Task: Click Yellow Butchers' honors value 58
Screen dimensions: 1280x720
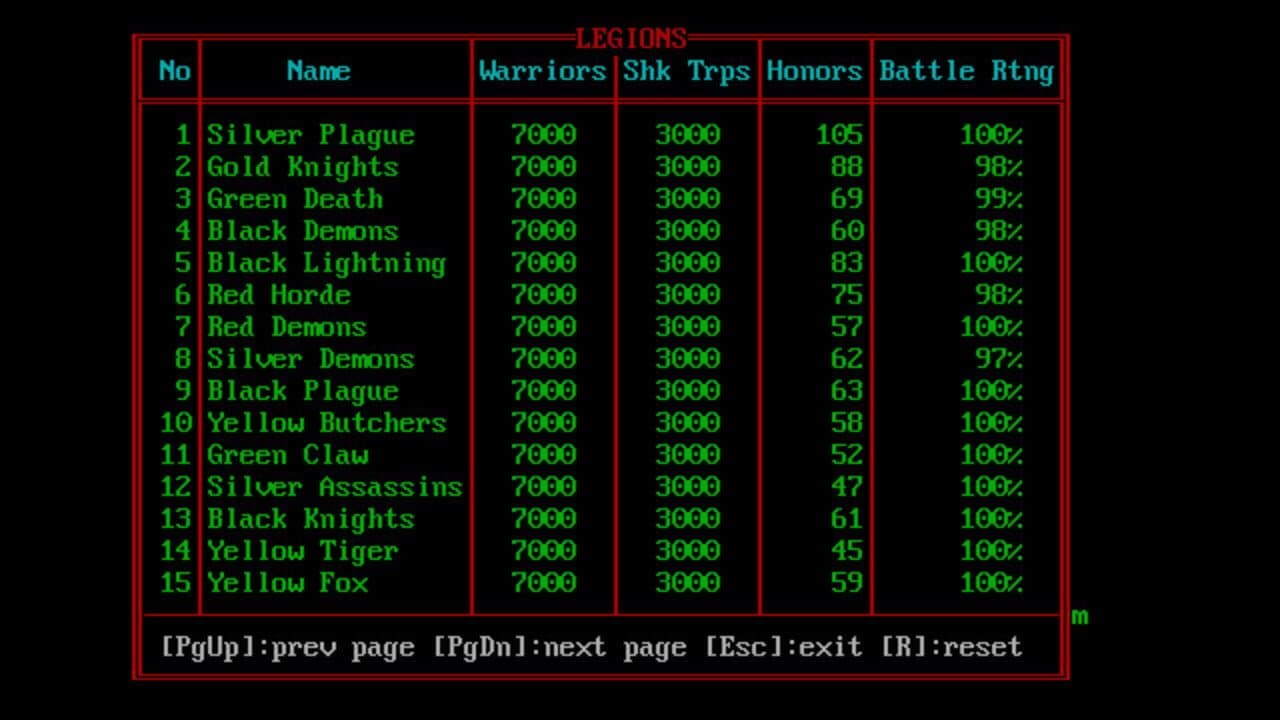Action: (x=847, y=423)
